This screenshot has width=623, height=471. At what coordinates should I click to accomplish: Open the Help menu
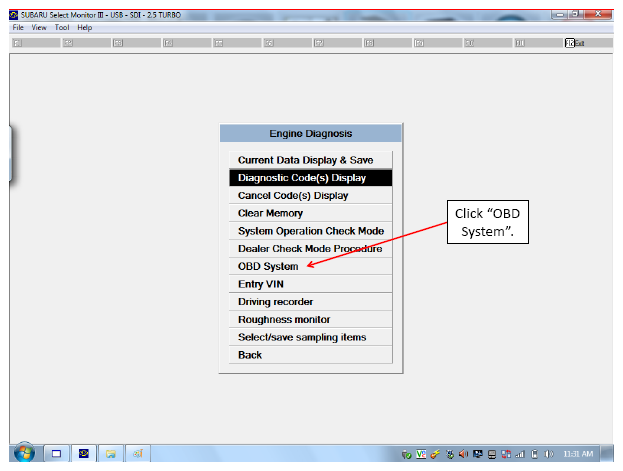tap(85, 27)
